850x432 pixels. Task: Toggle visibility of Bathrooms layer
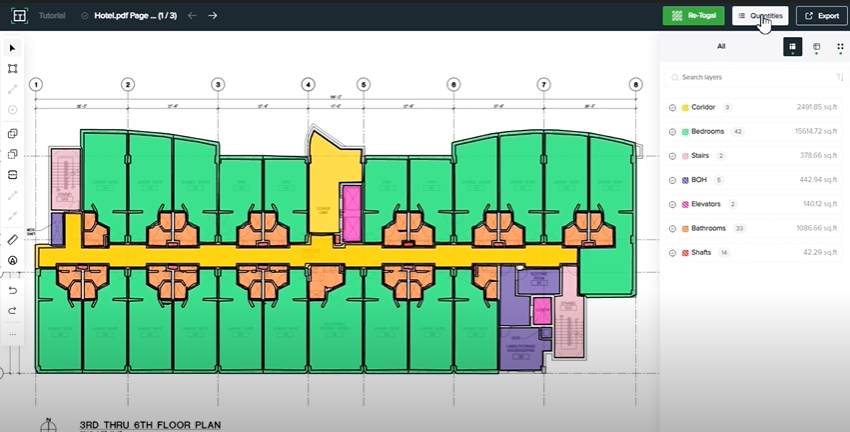click(x=672, y=229)
